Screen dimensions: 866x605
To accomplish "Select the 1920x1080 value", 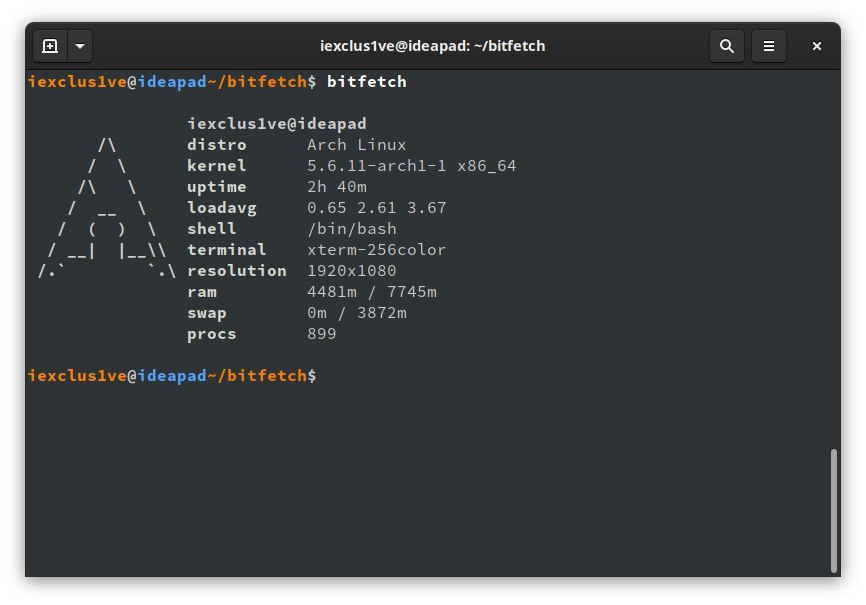I will coord(352,271).
